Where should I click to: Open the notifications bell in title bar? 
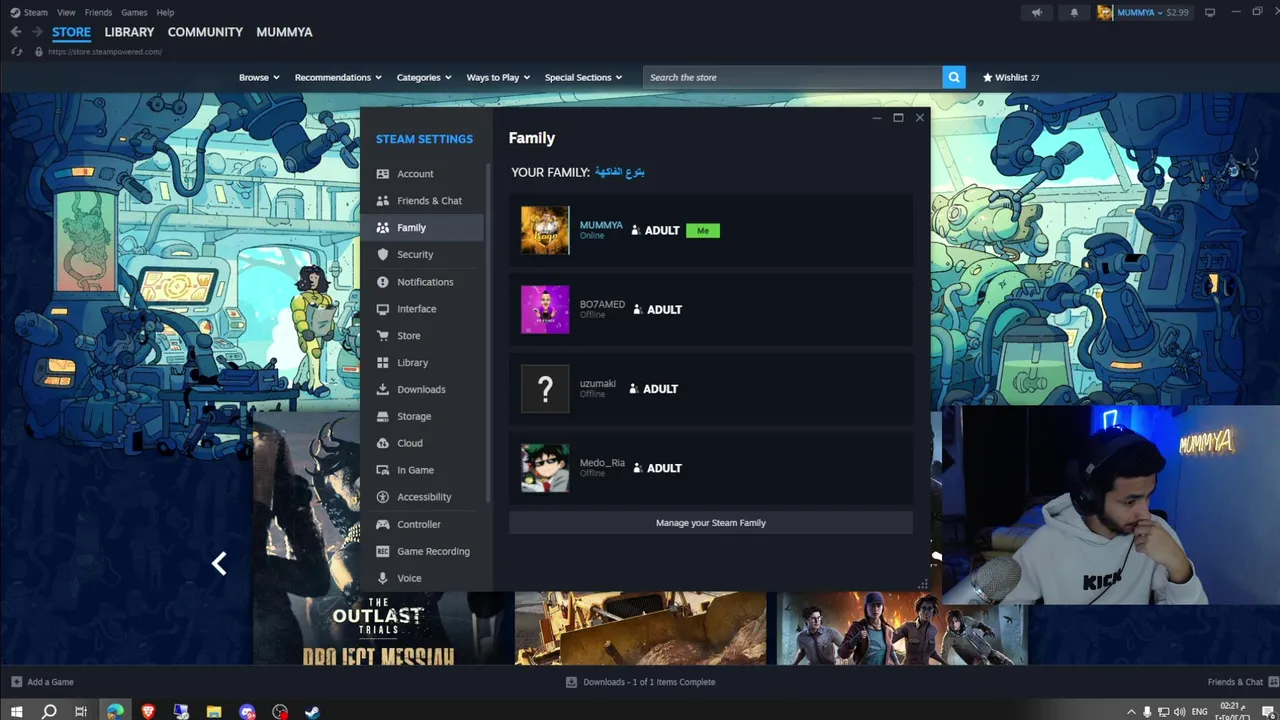pyautogui.click(x=1074, y=13)
